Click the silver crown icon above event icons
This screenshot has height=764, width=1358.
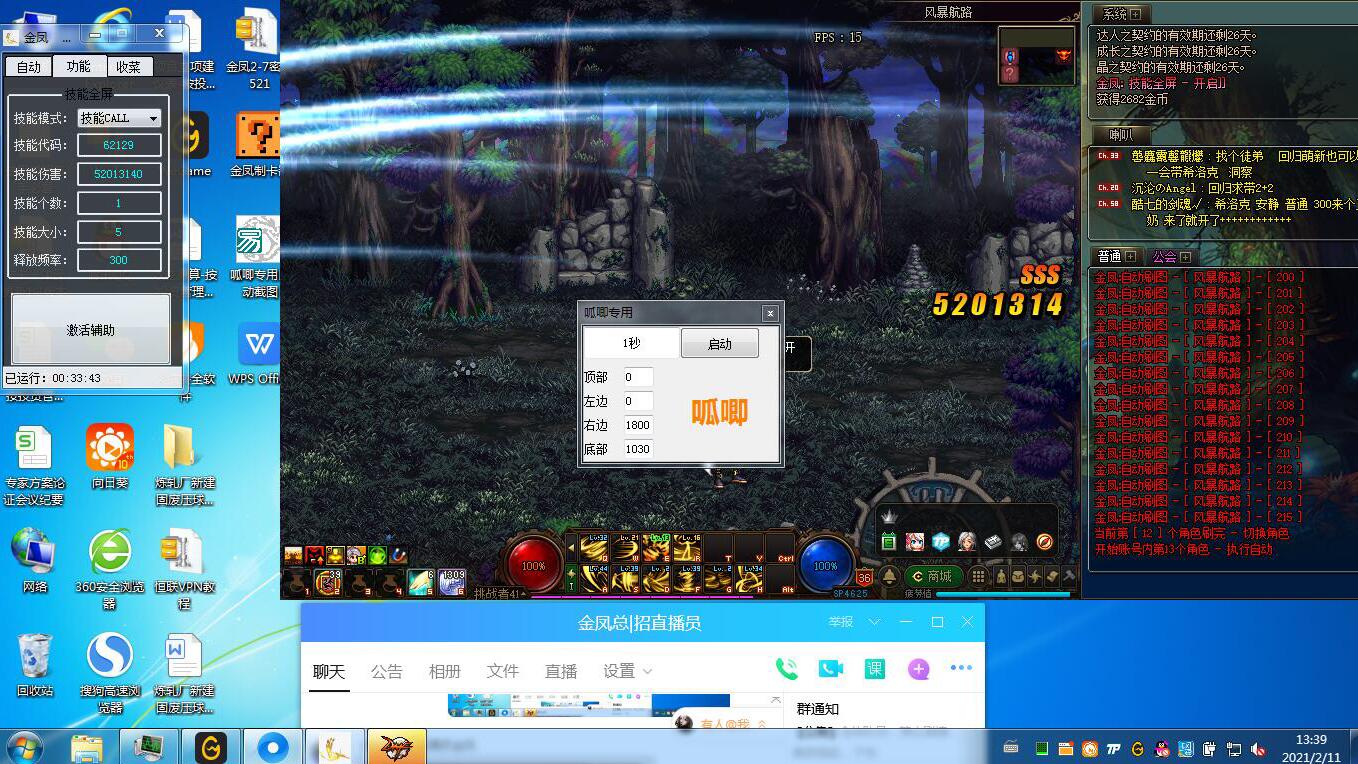point(889,517)
